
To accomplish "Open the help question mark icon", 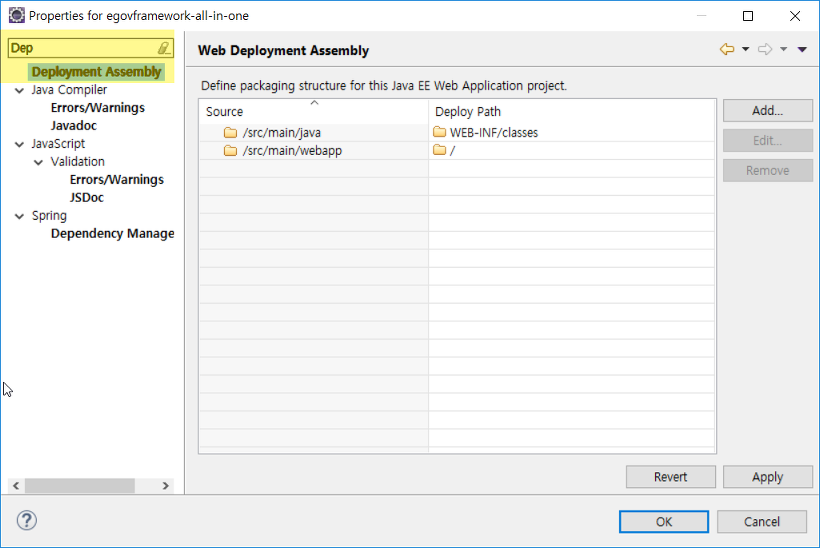I will [27, 520].
